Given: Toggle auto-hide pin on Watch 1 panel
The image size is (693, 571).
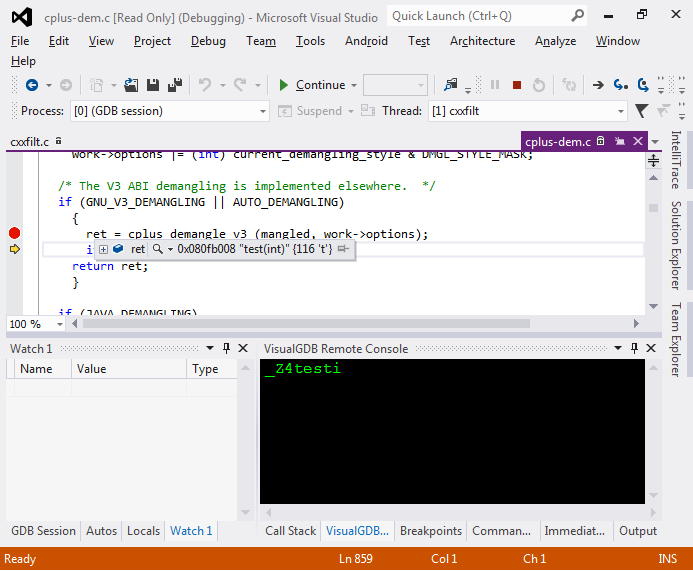Looking at the screenshot, I should click(227, 348).
